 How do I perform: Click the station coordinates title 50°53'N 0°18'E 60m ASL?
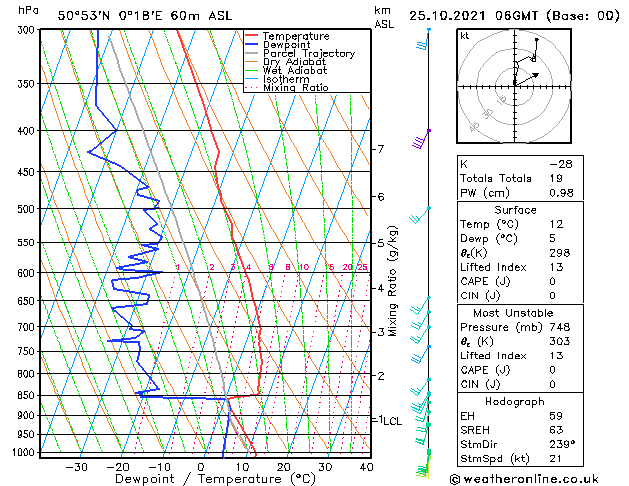coord(145,16)
